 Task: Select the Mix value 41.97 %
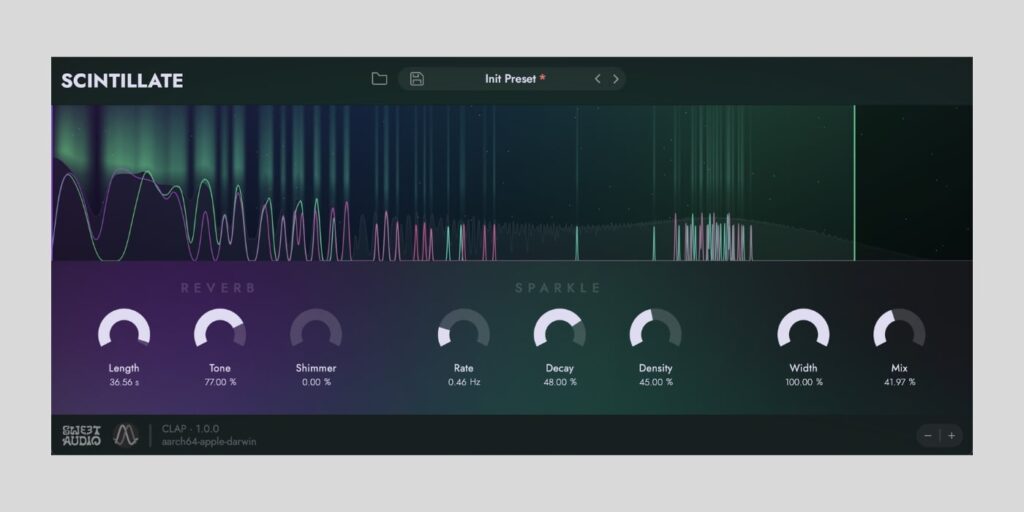[899, 382]
